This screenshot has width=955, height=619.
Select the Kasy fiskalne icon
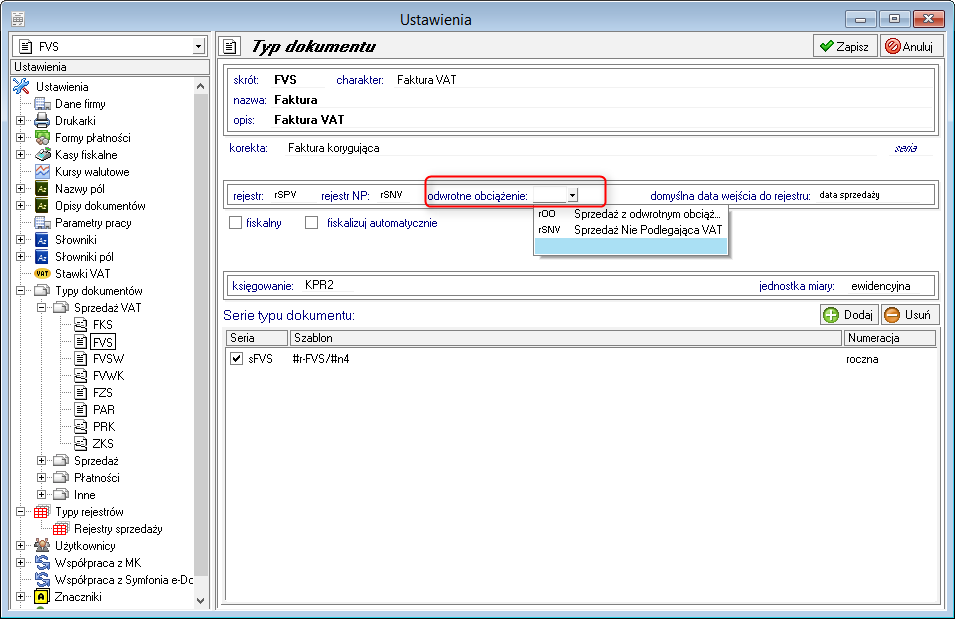coord(42,155)
